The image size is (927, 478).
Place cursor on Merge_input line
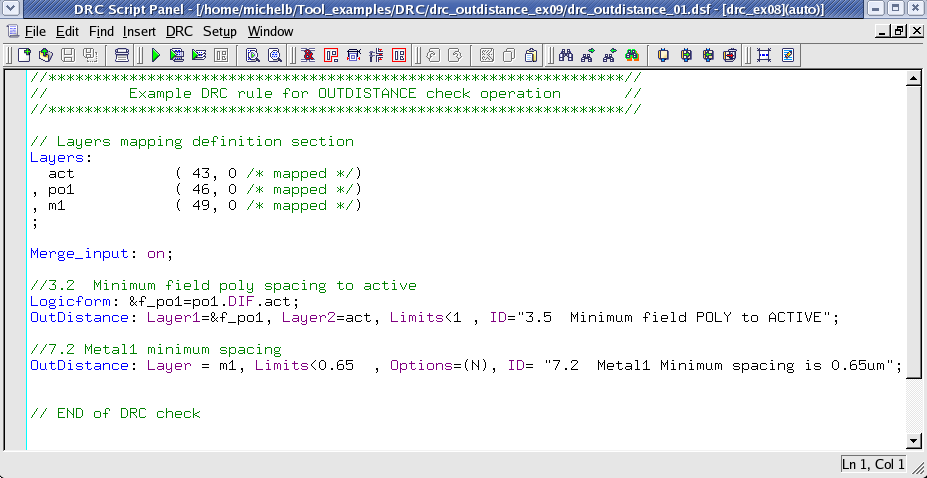point(100,253)
